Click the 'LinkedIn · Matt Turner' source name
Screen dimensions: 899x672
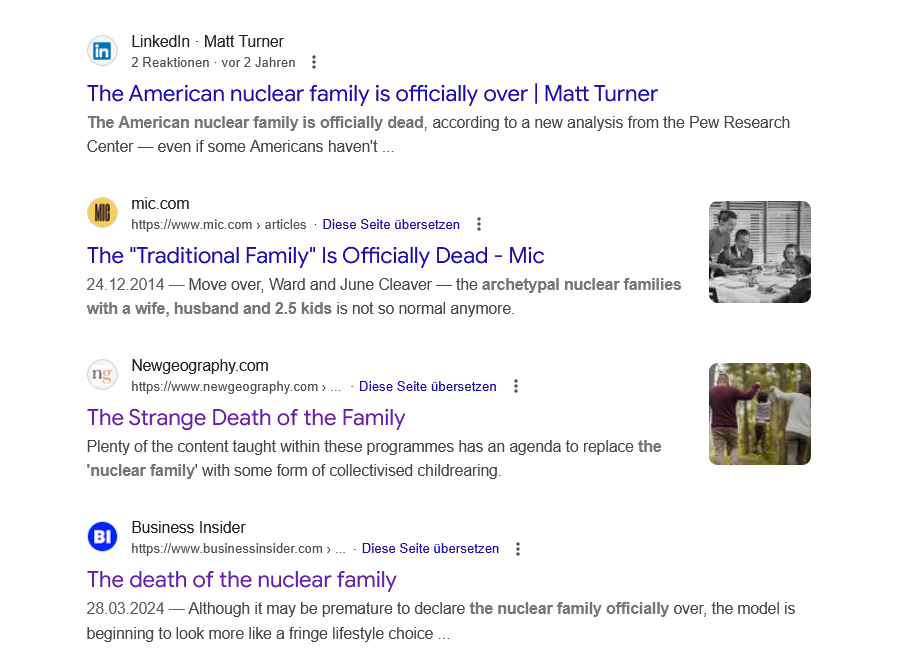[x=208, y=41]
